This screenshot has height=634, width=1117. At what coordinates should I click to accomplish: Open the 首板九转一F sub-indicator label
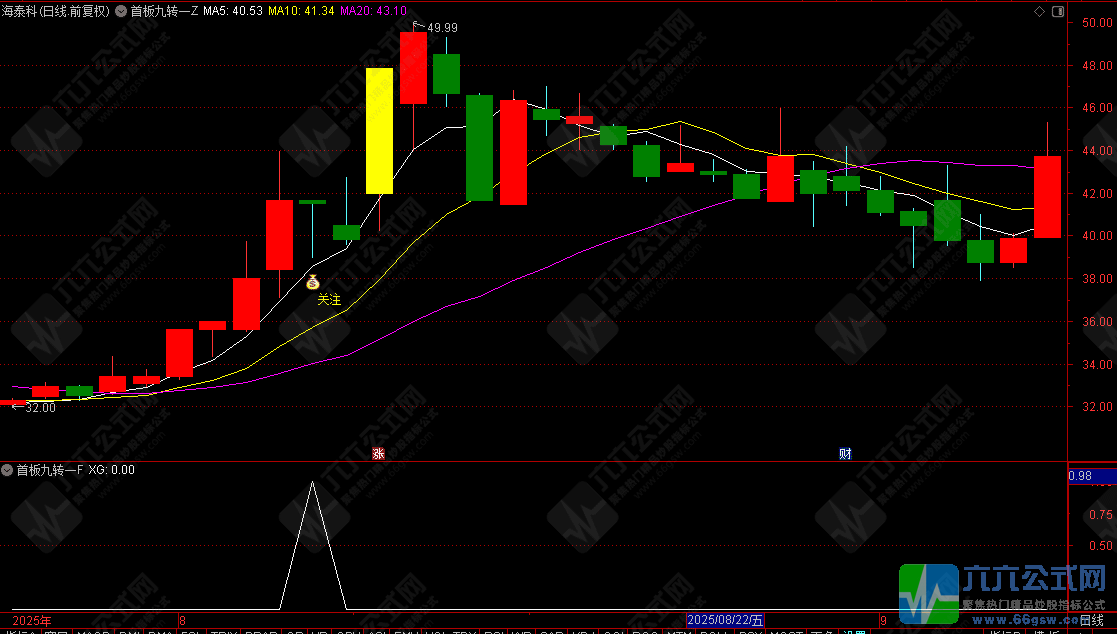pos(49,470)
